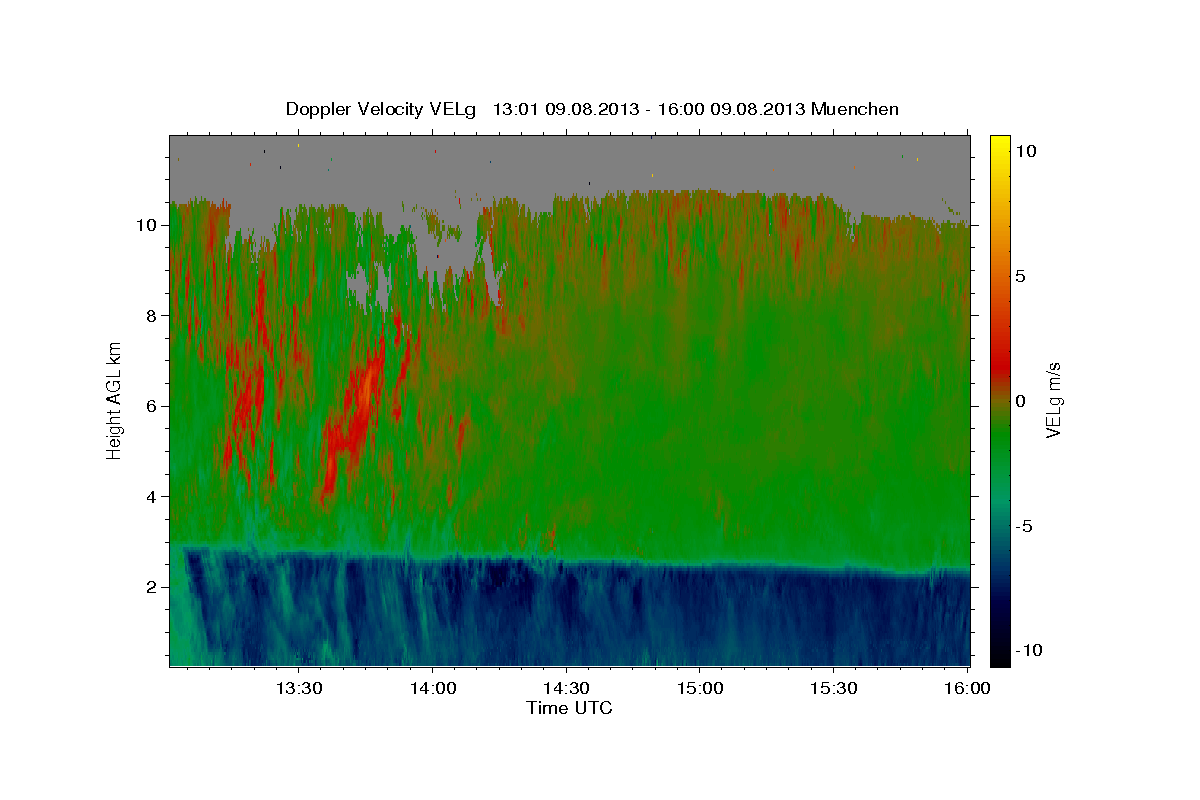Screen dimensions: 1200x800
Task: Click the "Time UTC" axis title
Action: point(569,709)
